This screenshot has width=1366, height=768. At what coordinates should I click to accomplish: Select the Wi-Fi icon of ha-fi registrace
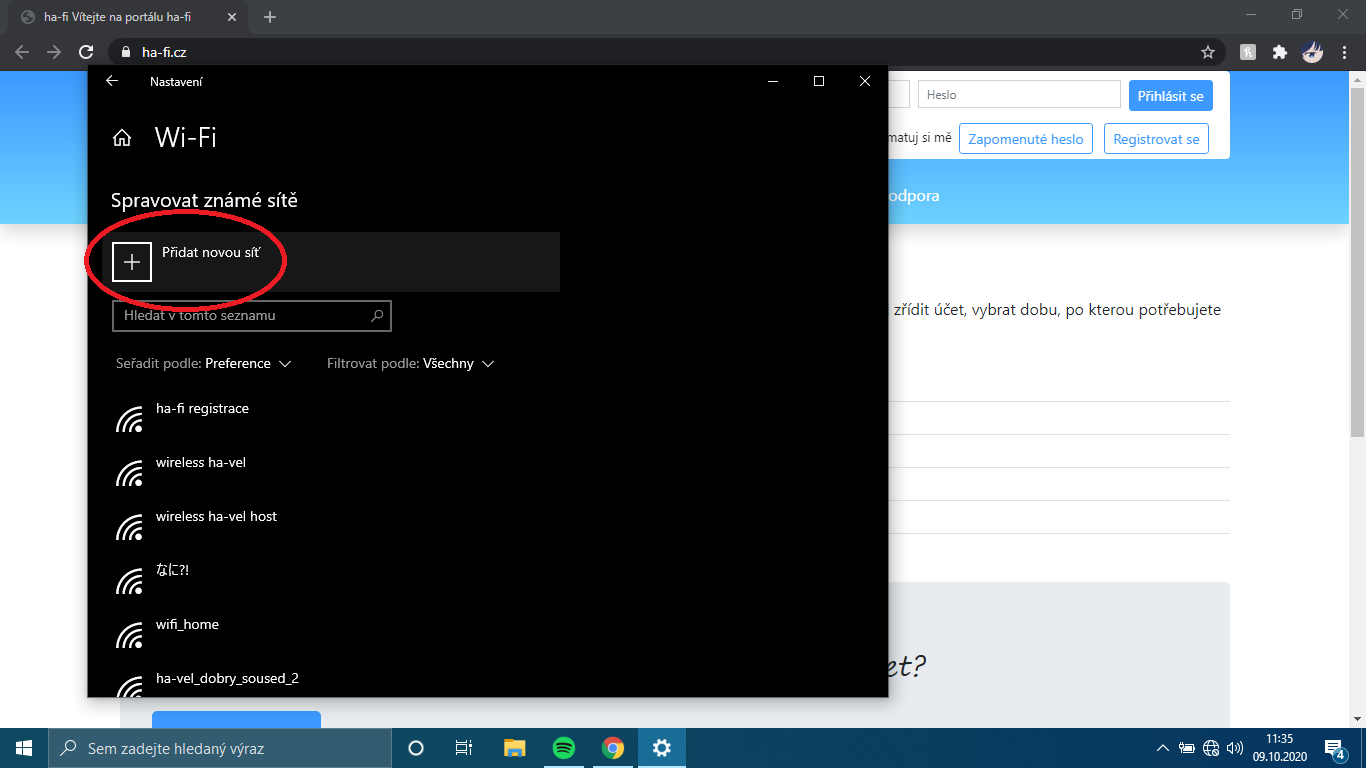(130, 419)
